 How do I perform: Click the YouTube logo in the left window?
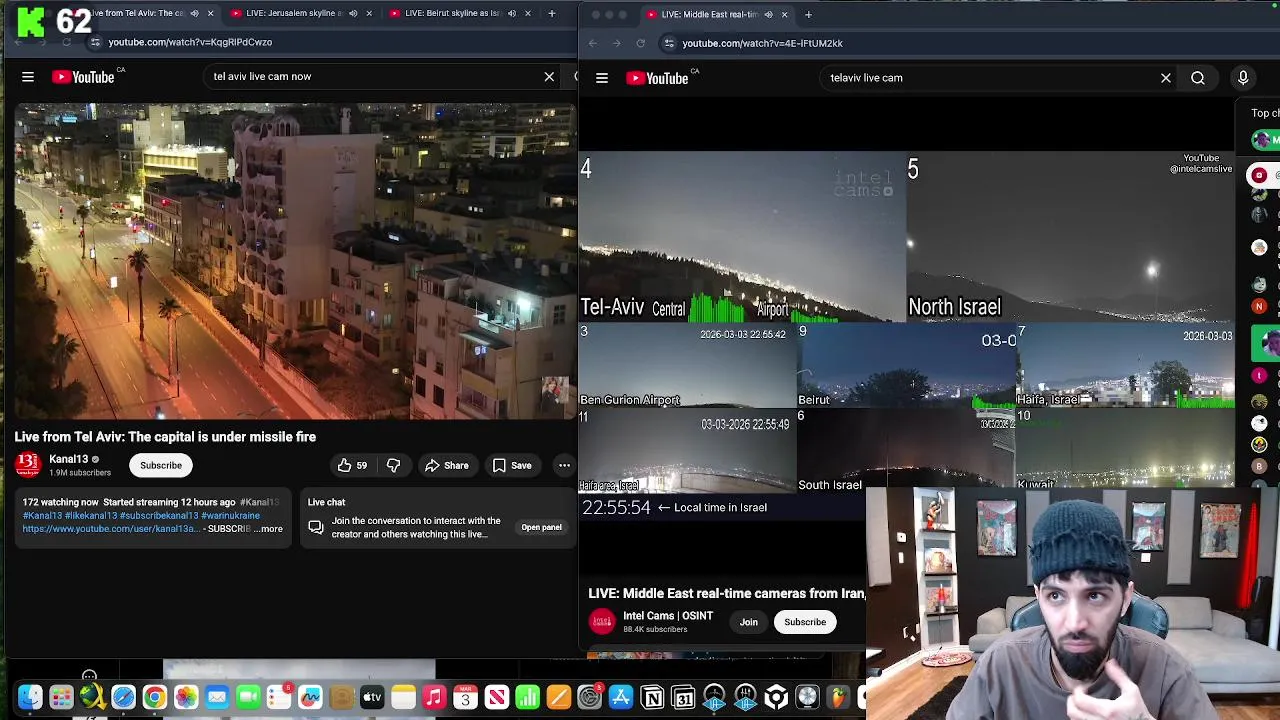tap(84, 77)
